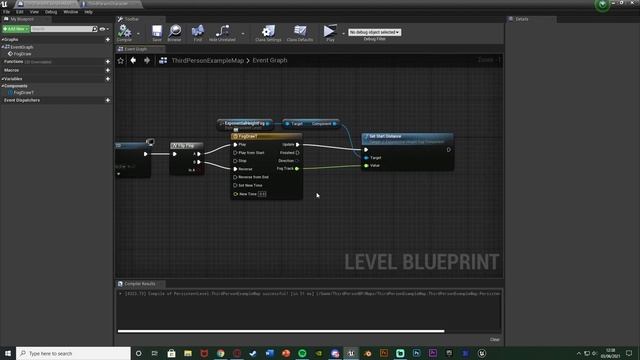Click Set New Time pin on timeline
Screen dimensions: 640x360
pos(236,185)
